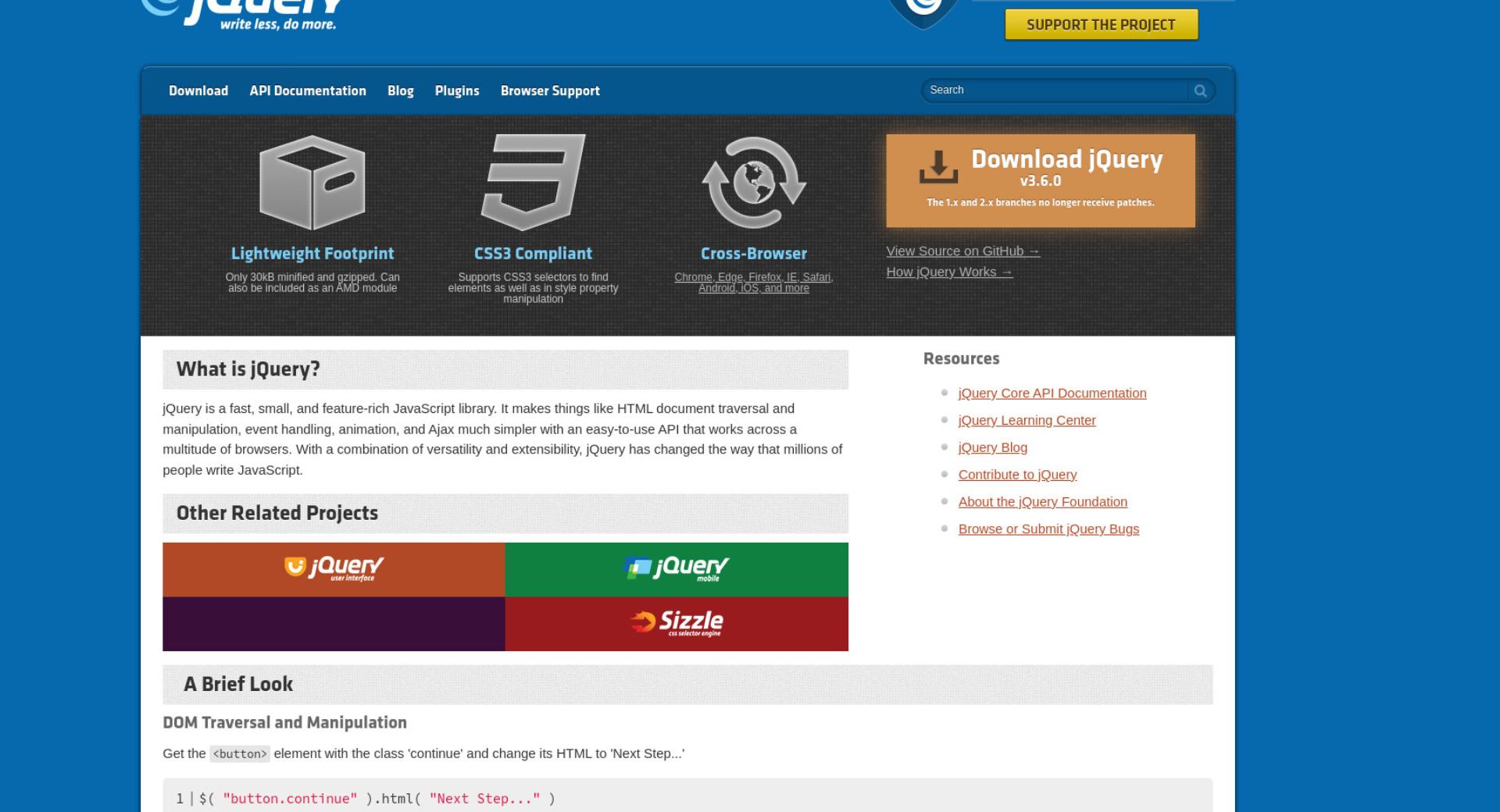Click Browse or Submit jQuery Bugs
The height and width of the screenshot is (812, 1500).
1048,529
